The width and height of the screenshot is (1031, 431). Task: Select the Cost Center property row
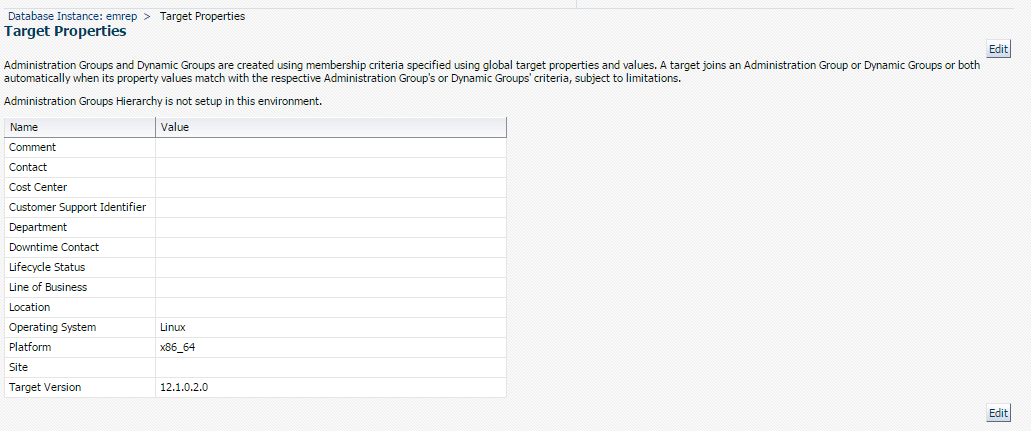pyautogui.click(x=255, y=188)
